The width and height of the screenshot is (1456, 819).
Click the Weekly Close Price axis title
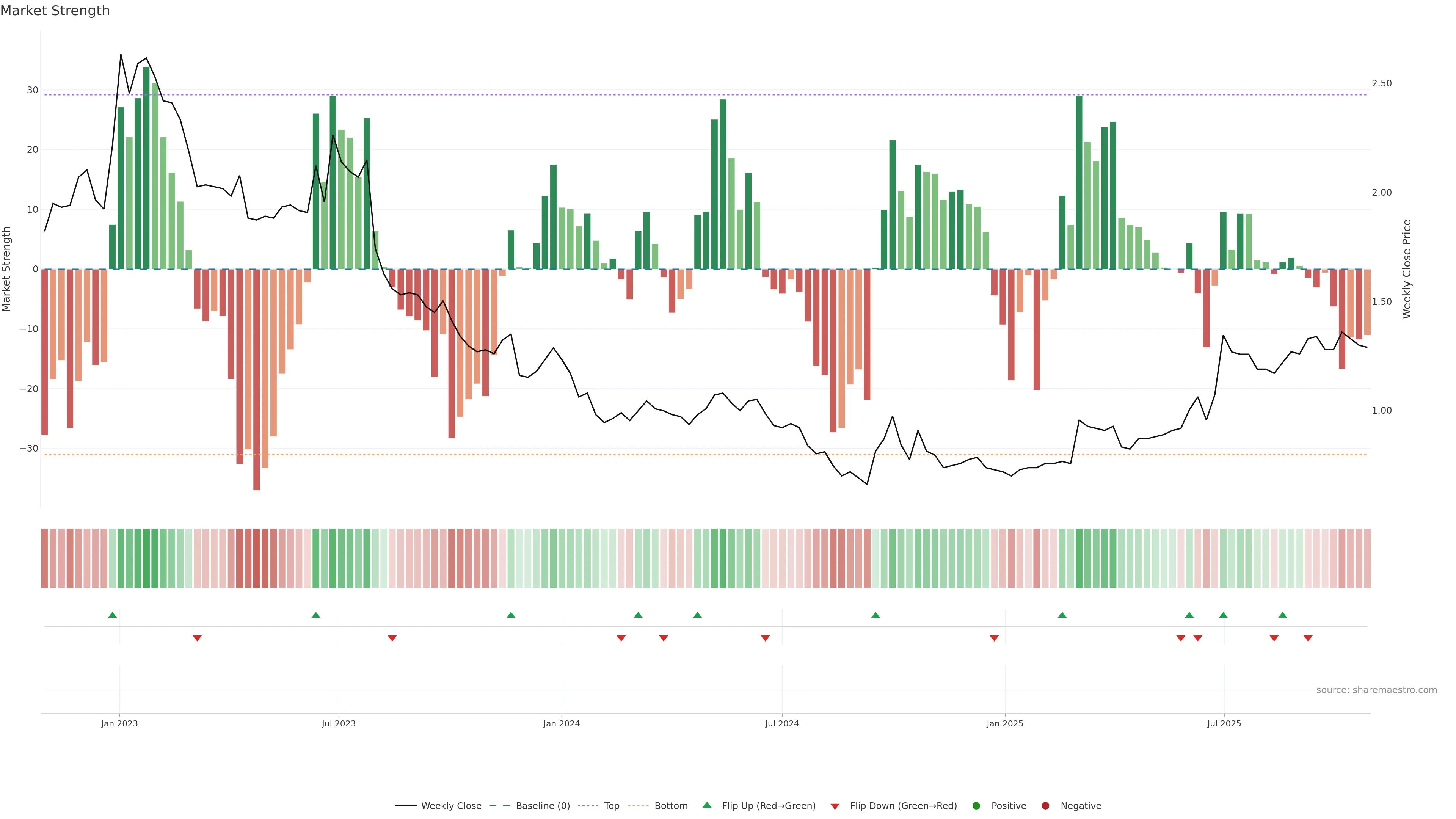[x=1407, y=269]
